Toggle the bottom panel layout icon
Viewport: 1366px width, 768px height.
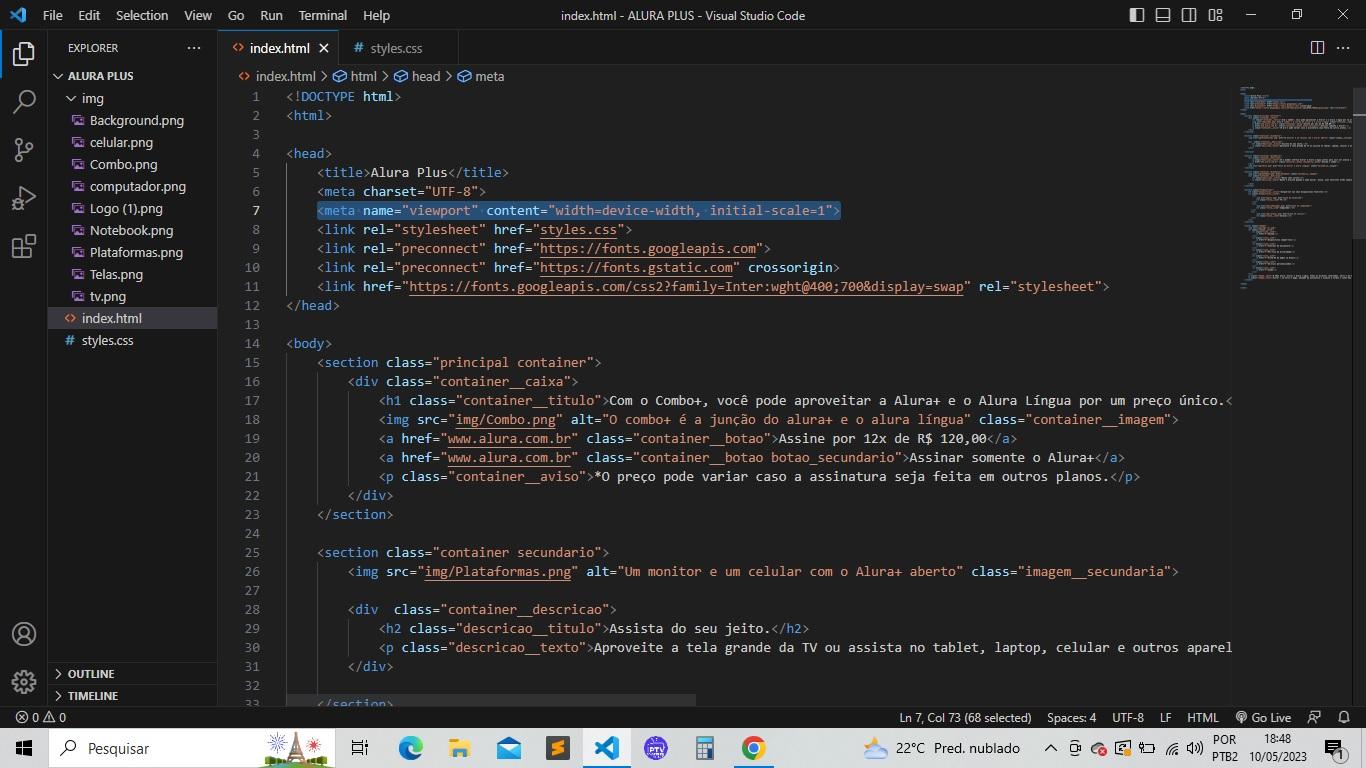[1163, 15]
